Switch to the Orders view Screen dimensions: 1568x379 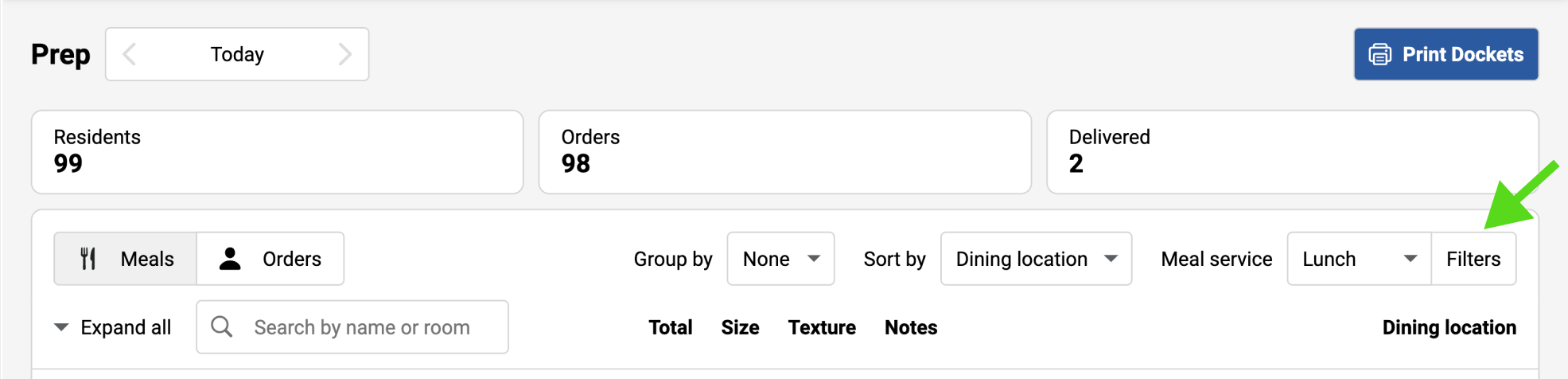point(270,259)
